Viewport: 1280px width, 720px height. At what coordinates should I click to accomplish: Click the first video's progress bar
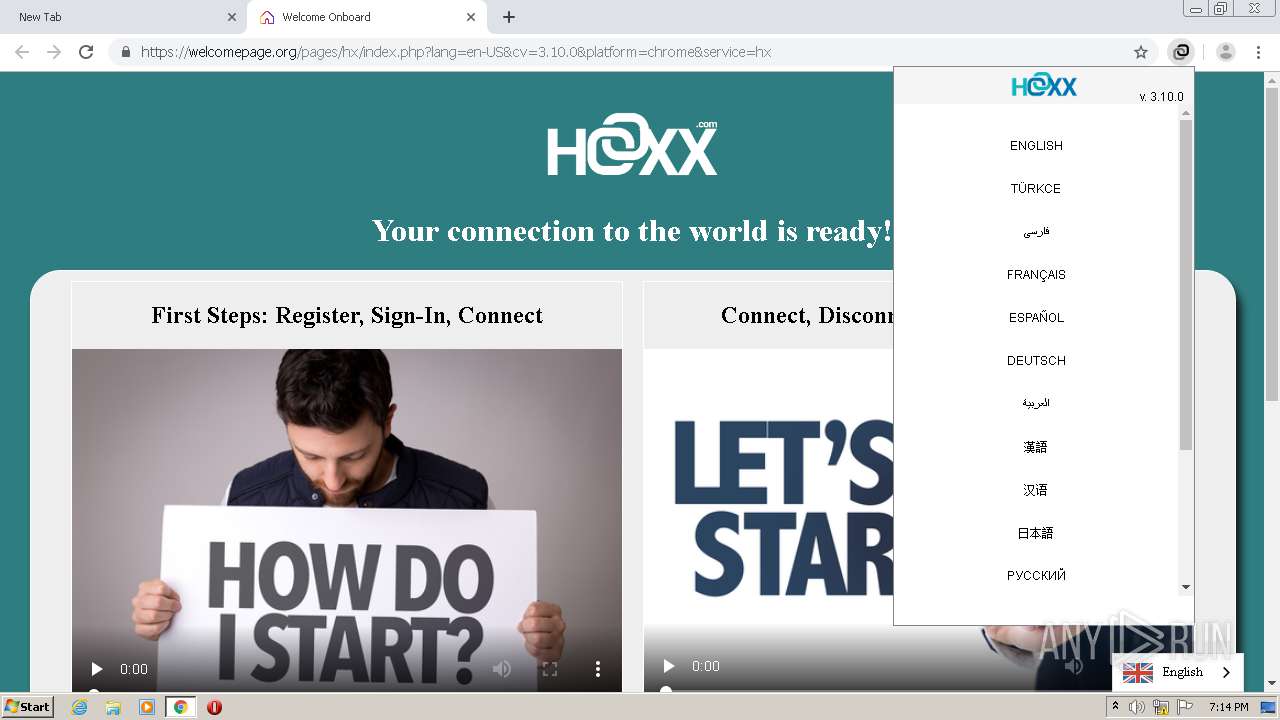click(347, 690)
